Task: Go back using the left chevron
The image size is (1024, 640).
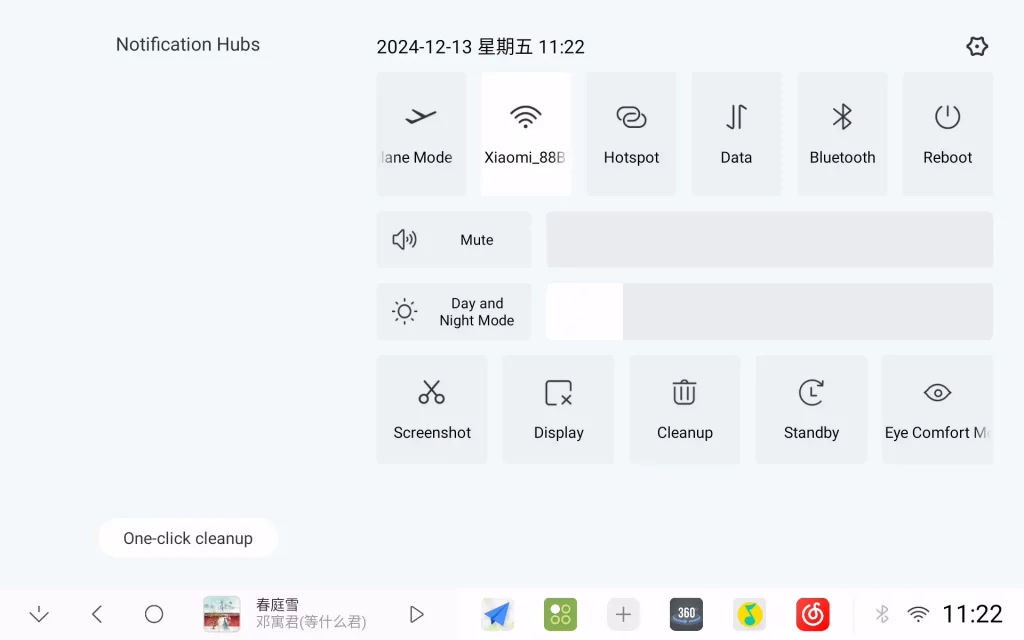Action: coord(97,614)
